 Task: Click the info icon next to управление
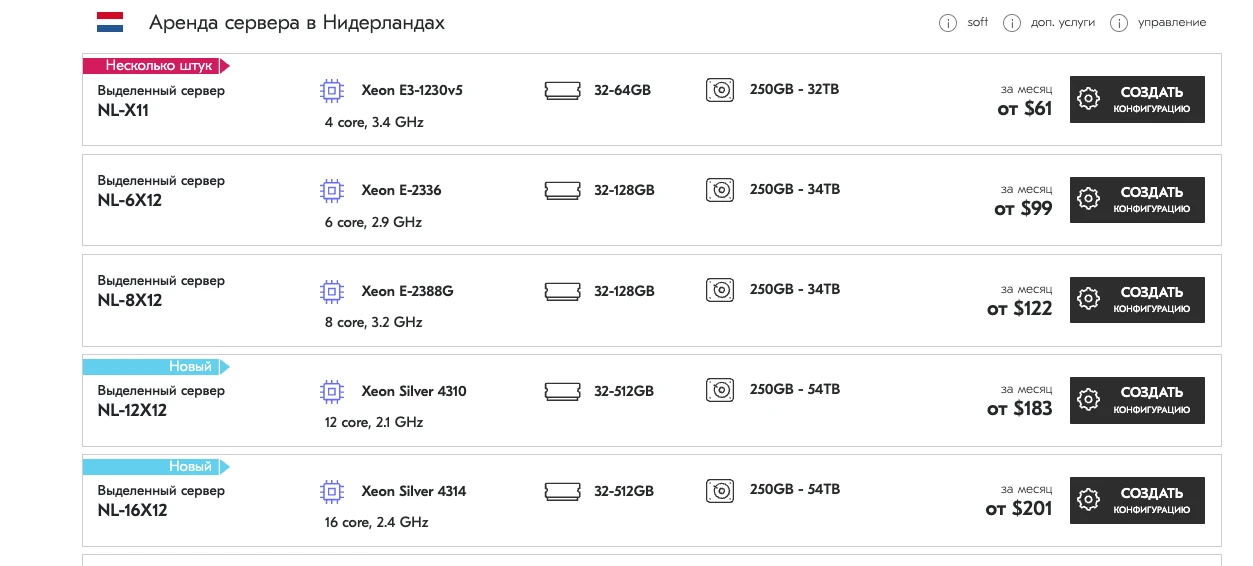pyautogui.click(x=1119, y=23)
